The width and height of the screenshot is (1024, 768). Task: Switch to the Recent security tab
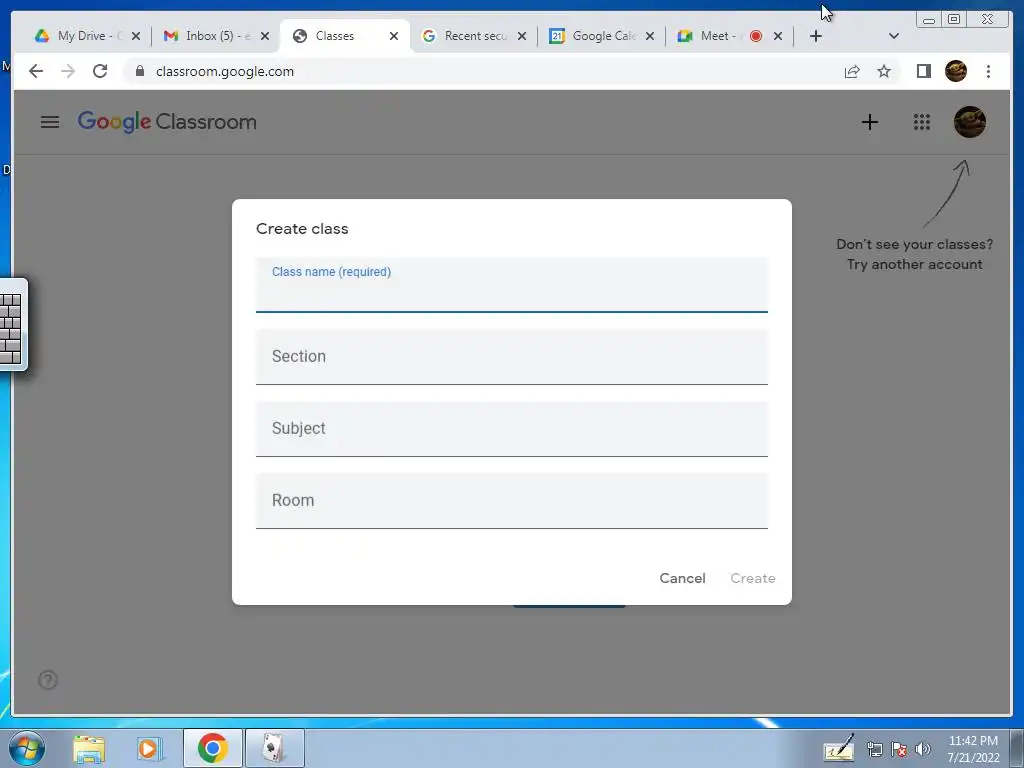pos(475,36)
